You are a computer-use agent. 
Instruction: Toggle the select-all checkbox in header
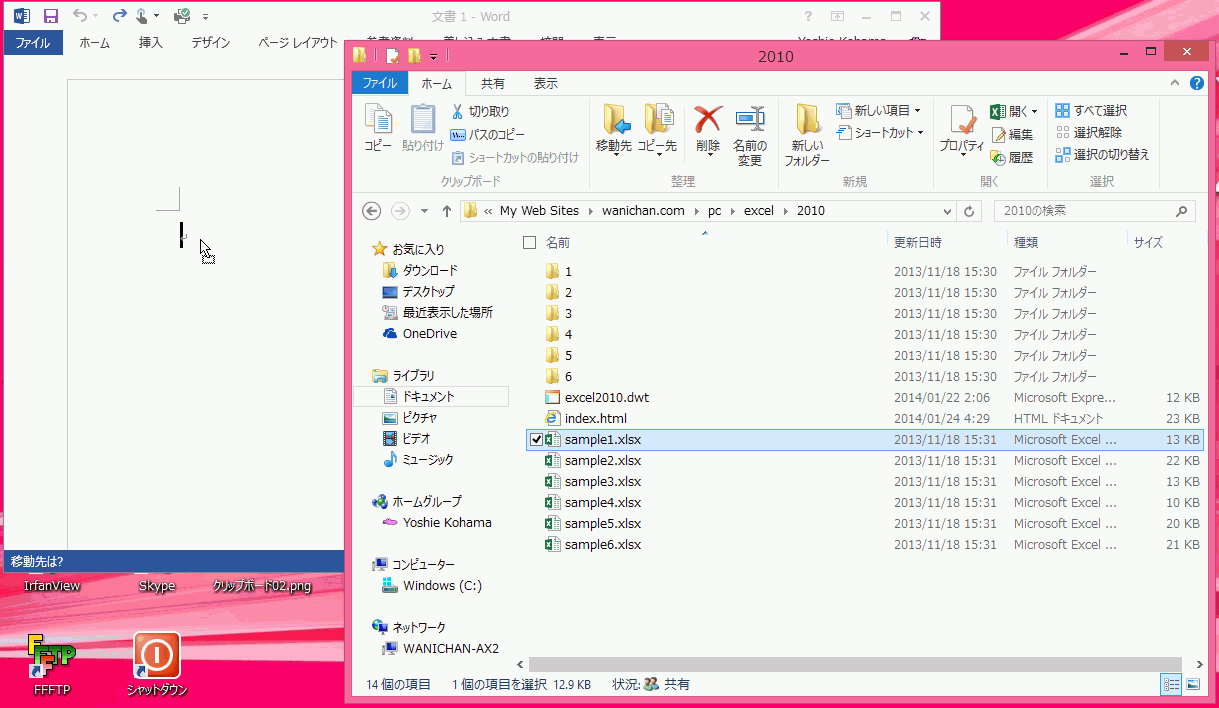click(x=530, y=243)
